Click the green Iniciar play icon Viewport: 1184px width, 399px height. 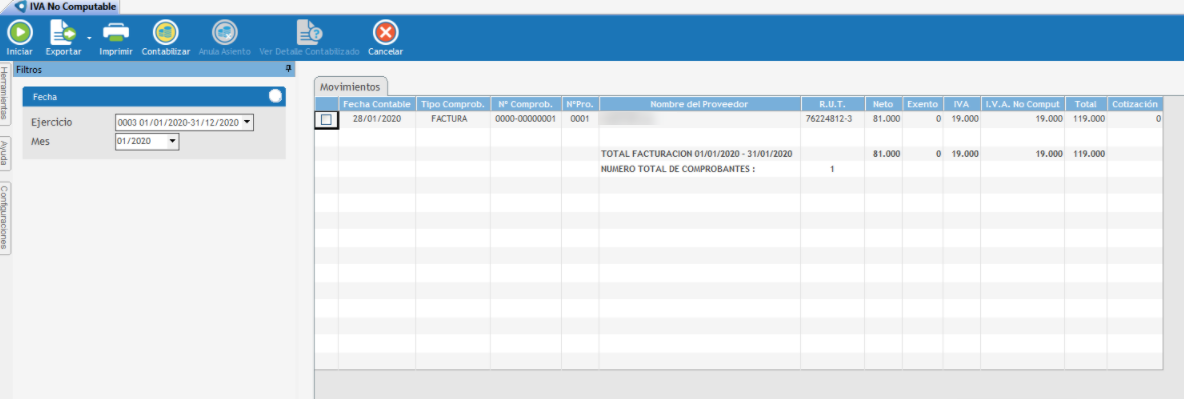click(20, 32)
